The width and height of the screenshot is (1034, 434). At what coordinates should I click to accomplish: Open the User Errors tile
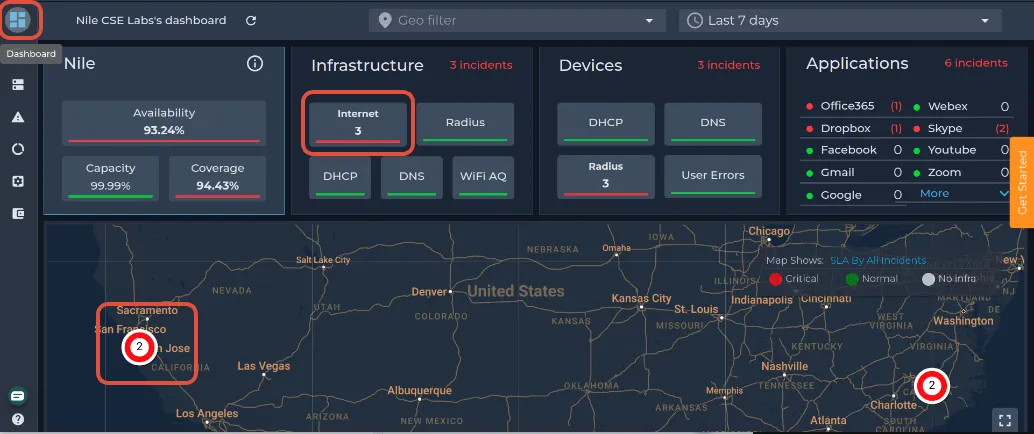coord(713,176)
